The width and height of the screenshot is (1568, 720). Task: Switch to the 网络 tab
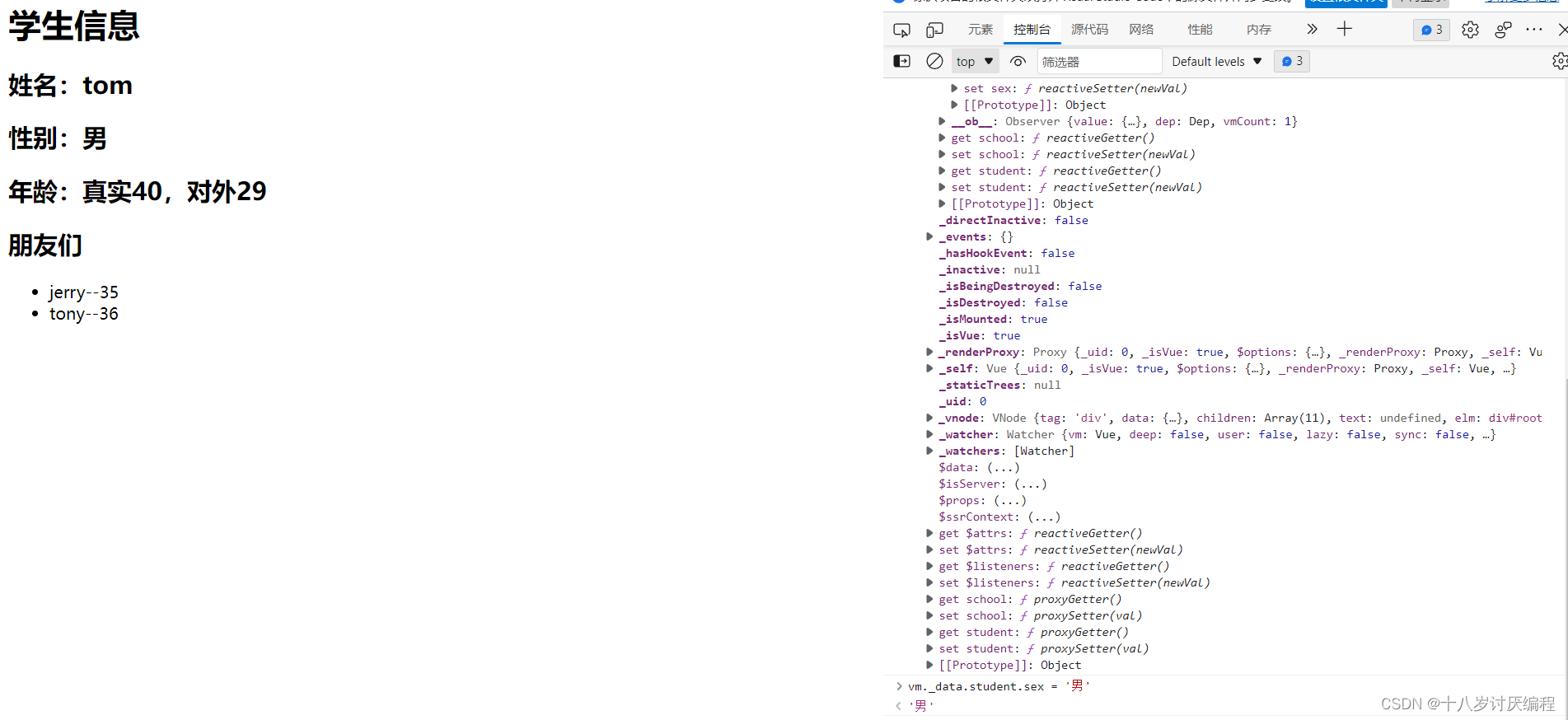(x=1141, y=30)
